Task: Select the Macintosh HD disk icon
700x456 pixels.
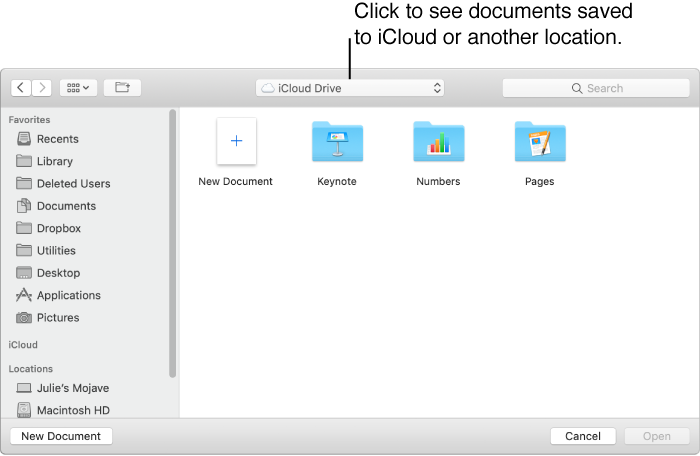Action: (x=24, y=410)
